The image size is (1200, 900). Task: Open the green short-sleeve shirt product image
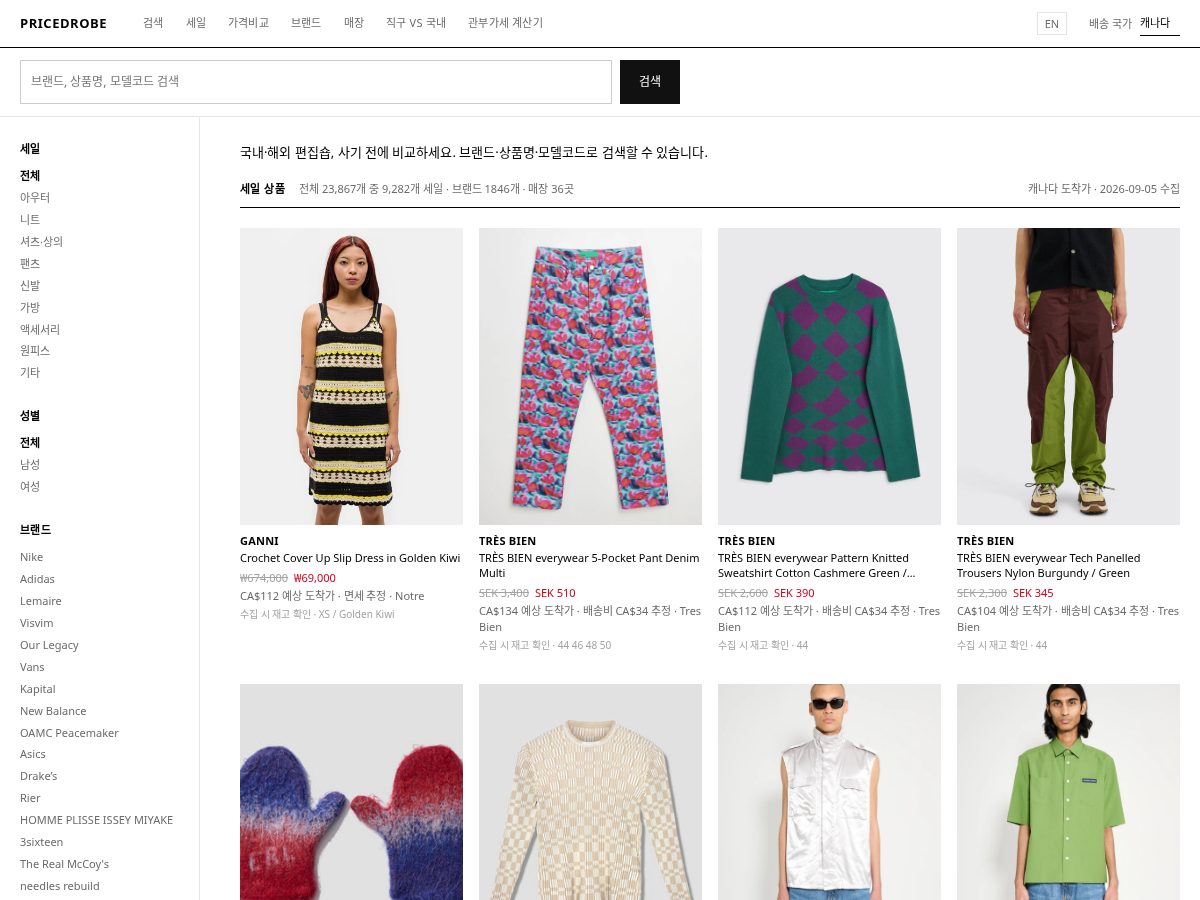1068,792
